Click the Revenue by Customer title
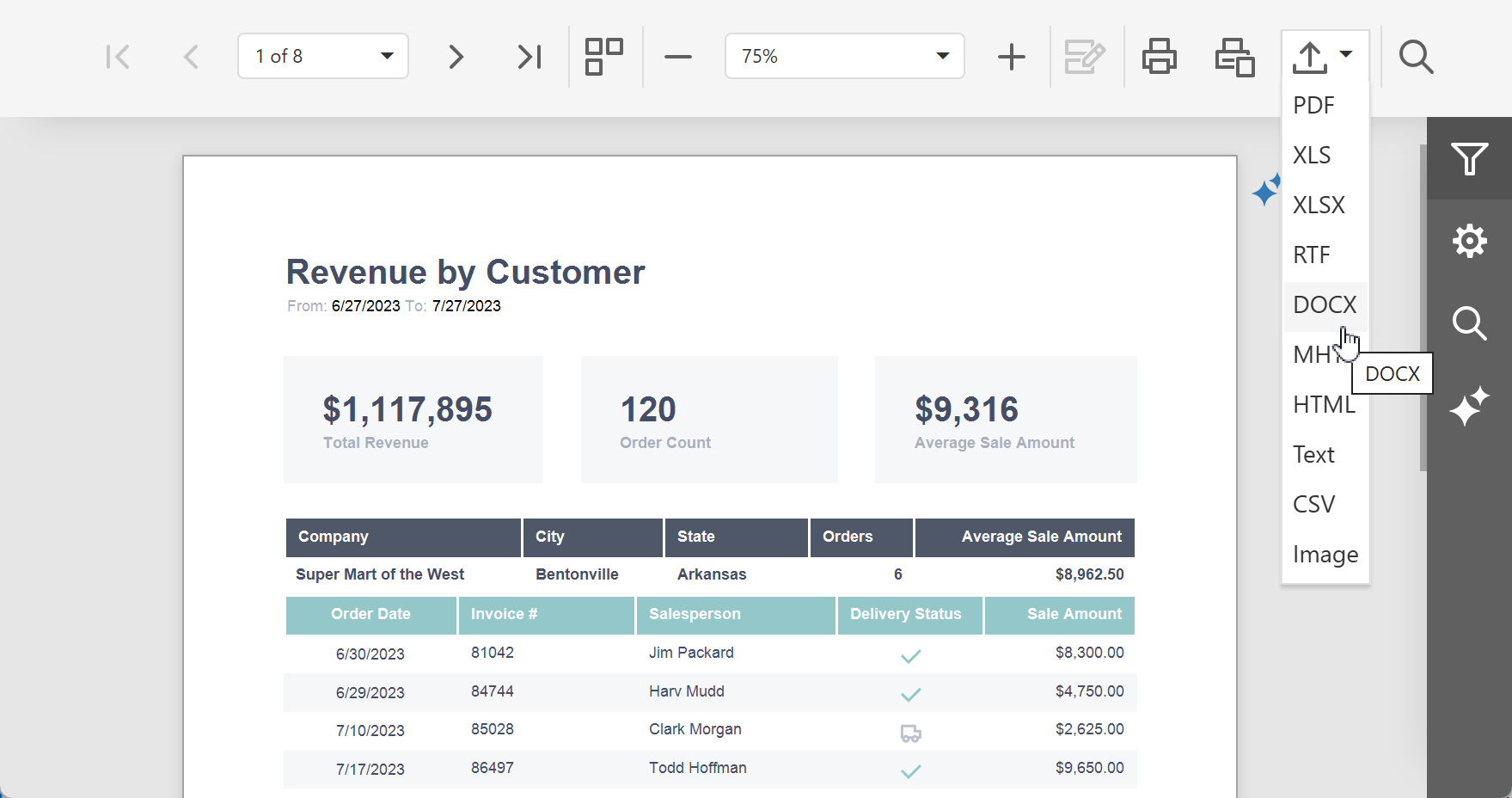The height and width of the screenshot is (798, 1512). pyautogui.click(x=465, y=272)
